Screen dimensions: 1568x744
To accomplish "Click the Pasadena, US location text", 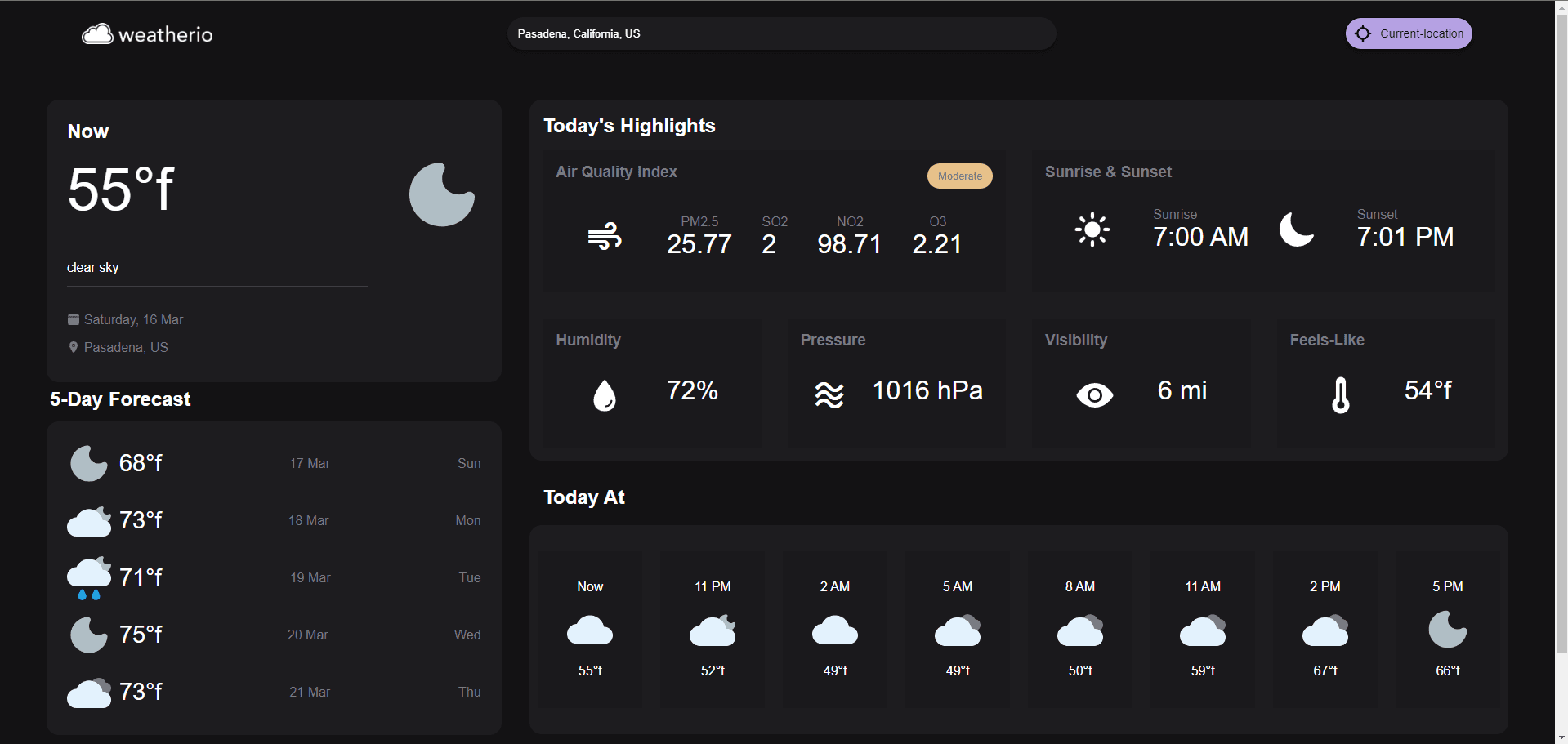I will pos(126,347).
